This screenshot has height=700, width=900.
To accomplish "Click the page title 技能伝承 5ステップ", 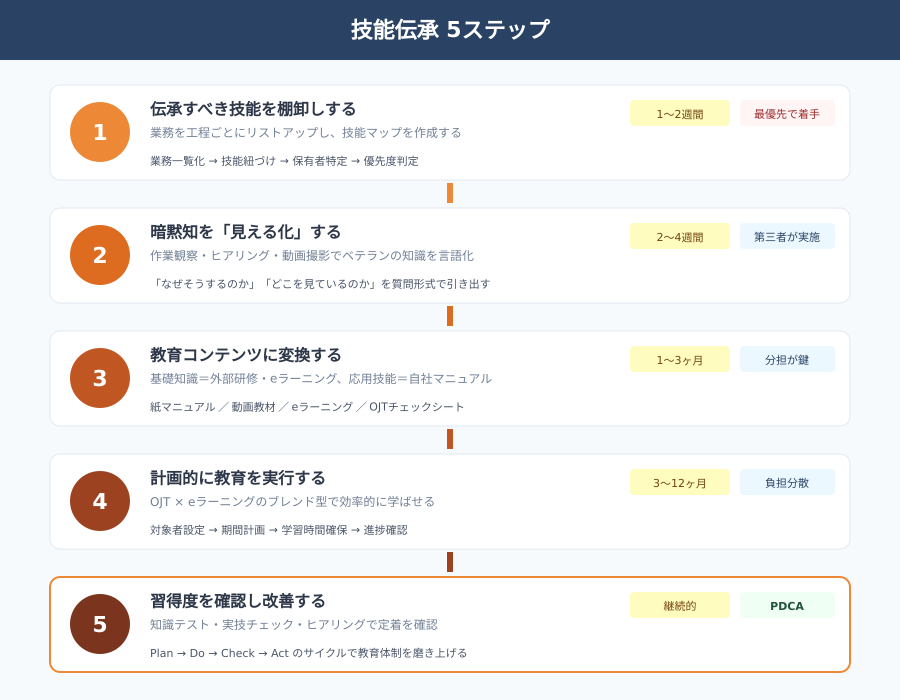I will [450, 30].
